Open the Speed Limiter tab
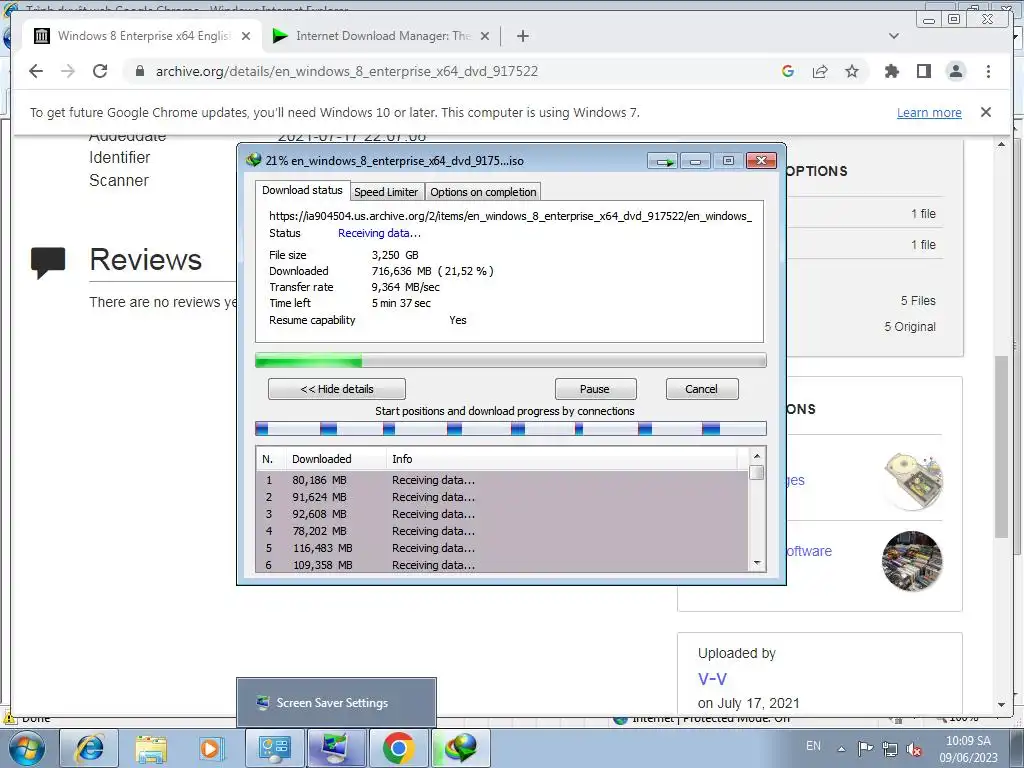 tap(386, 192)
